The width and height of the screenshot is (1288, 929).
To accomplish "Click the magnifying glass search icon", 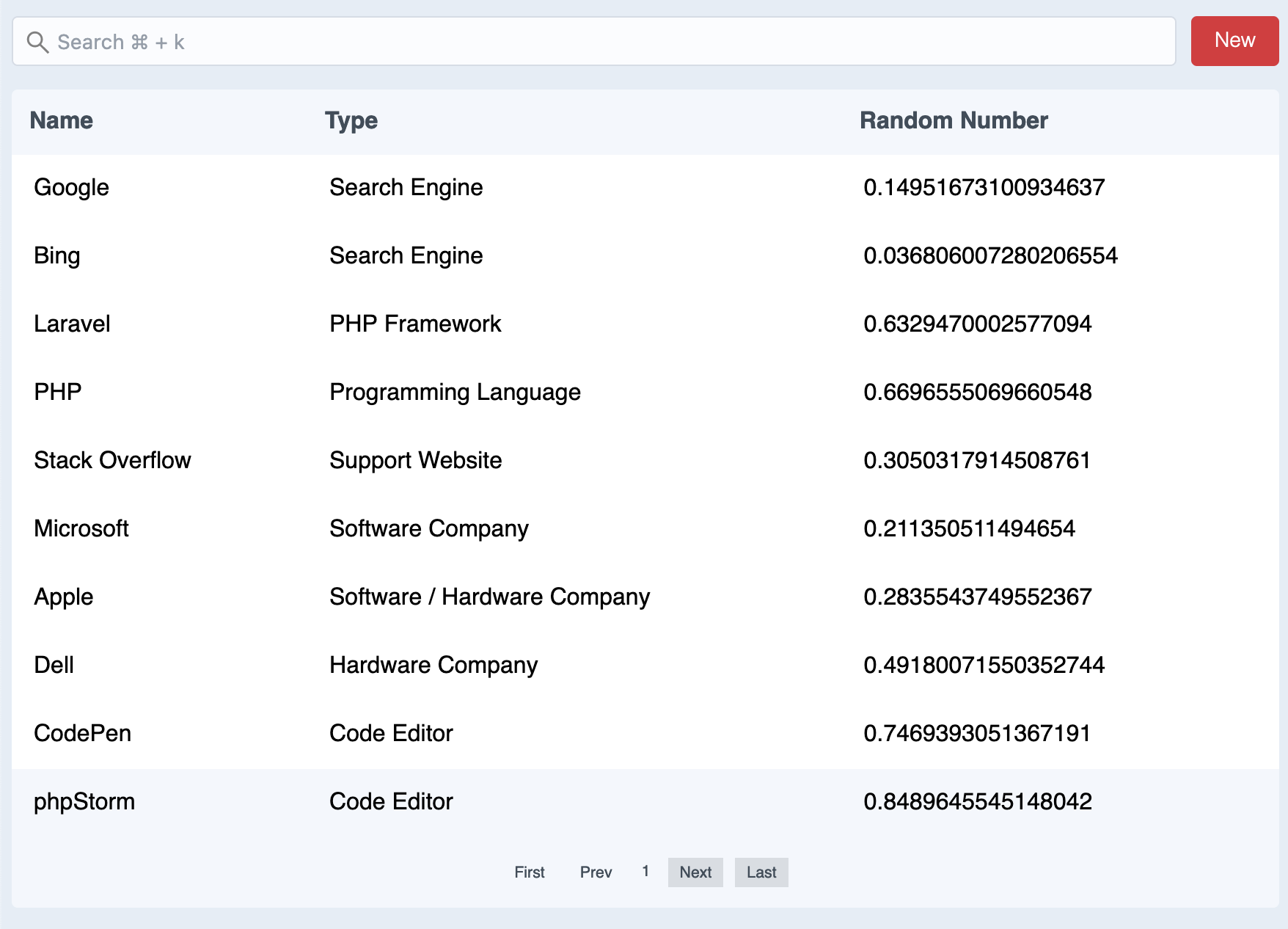I will 37,42.
